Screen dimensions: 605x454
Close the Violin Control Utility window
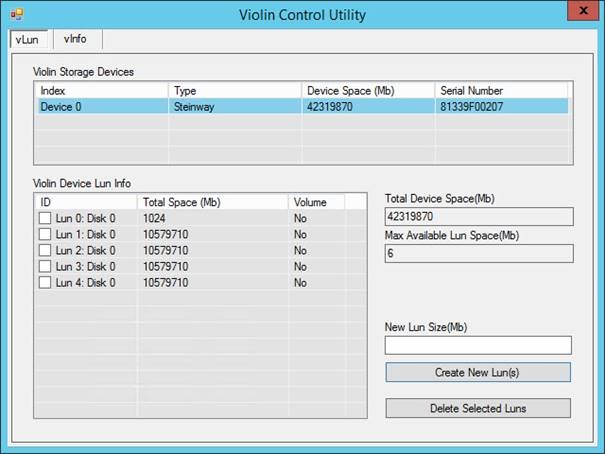(x=583, y=11)
